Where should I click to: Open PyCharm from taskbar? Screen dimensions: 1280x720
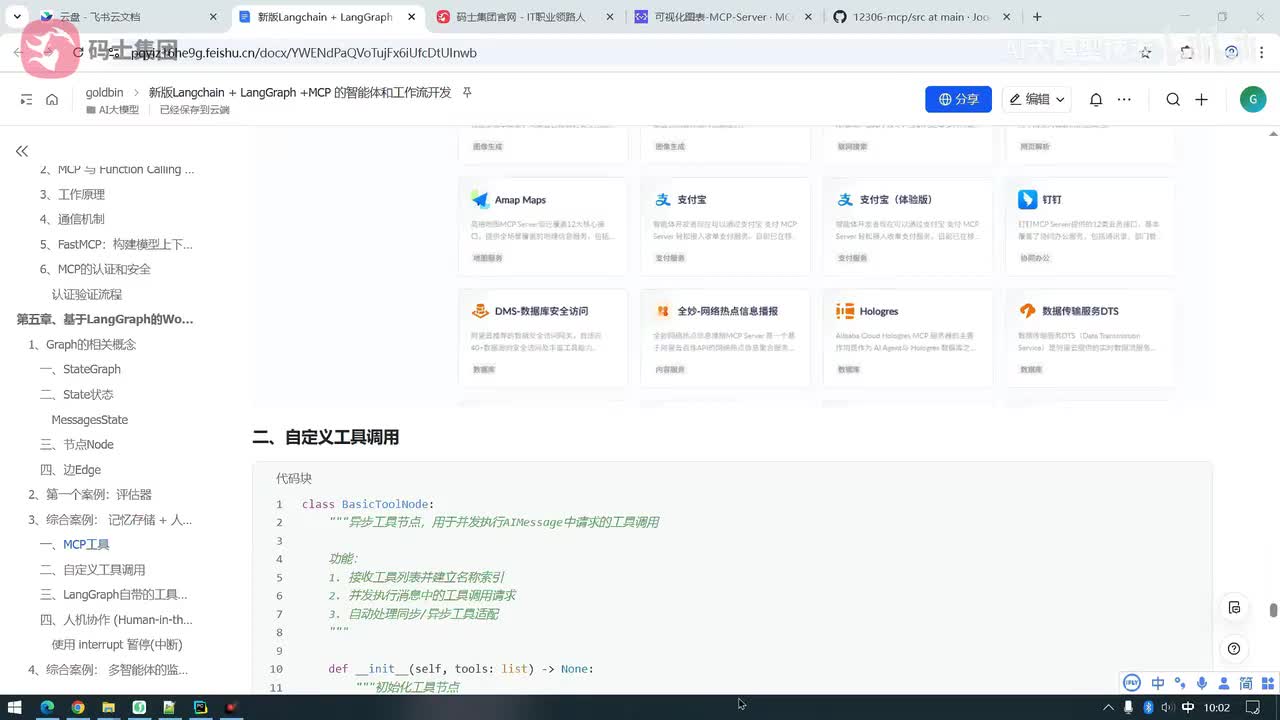point(200,707)
